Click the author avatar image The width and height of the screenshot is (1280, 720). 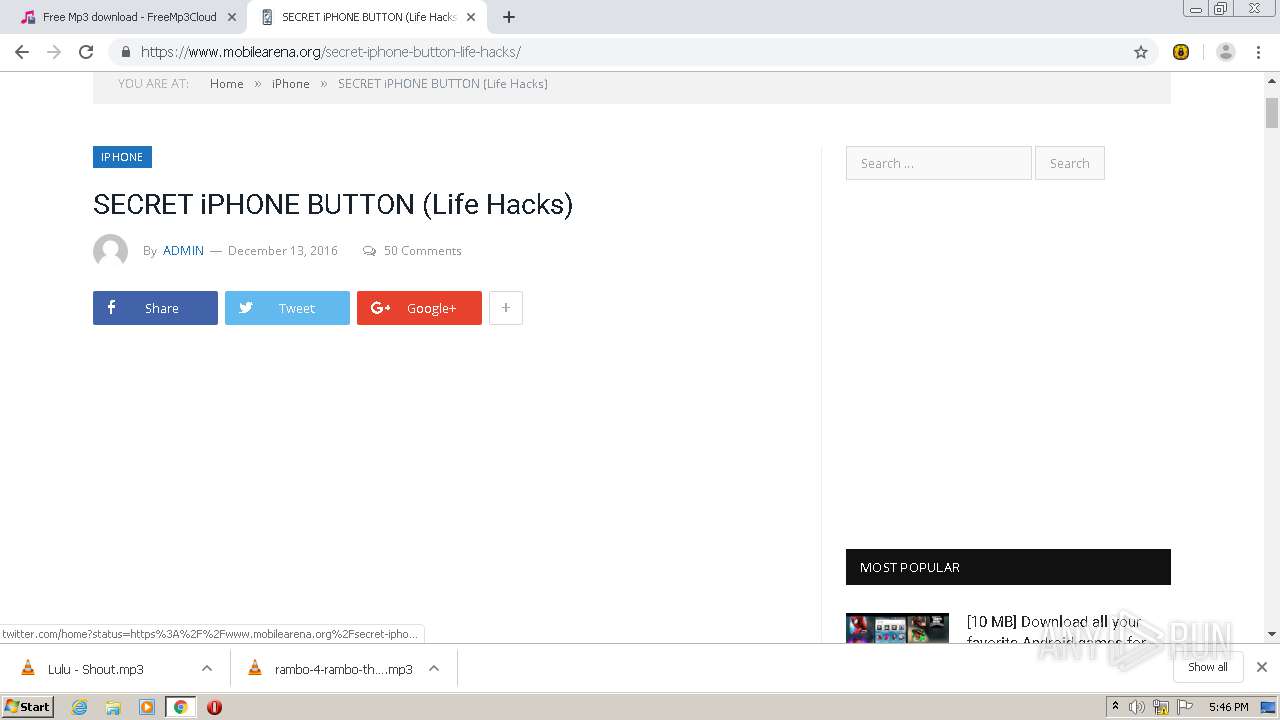click(x=110, y=251)
